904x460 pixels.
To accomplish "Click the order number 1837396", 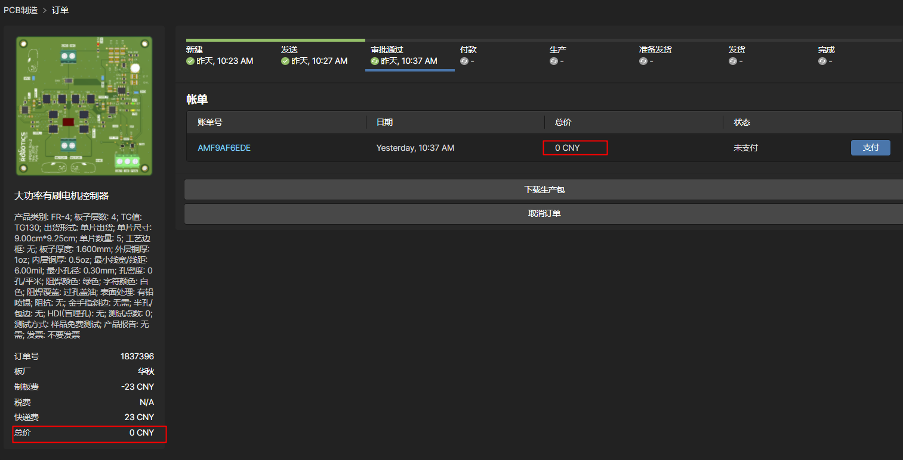I will click(x=137, y=356).
